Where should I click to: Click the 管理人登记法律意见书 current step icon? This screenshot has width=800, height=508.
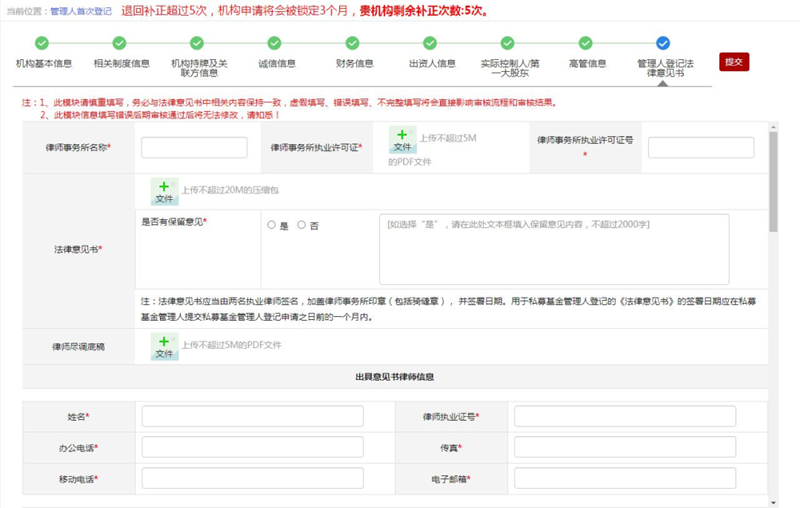663,43
